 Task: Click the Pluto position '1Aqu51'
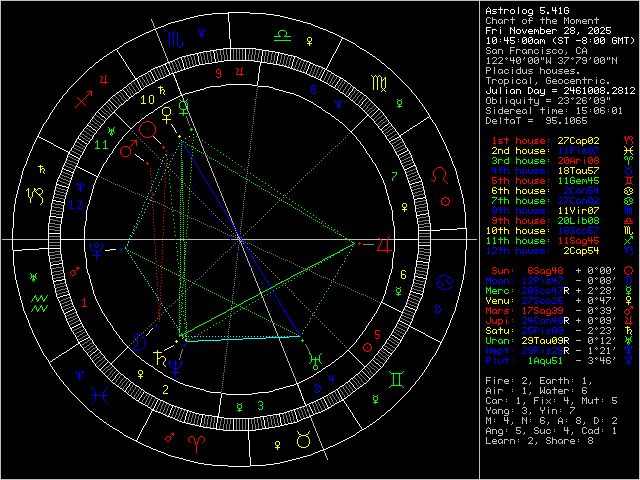pos(545,360)
